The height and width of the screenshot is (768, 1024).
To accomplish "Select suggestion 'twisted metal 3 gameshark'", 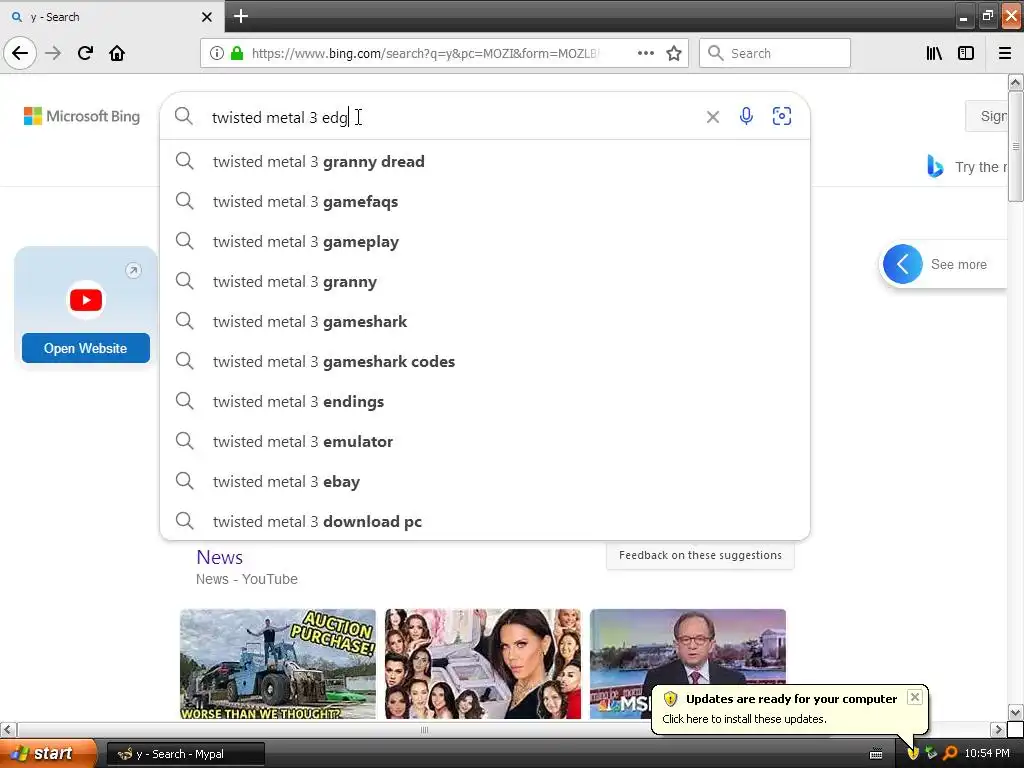I will [x=485, y=321].
